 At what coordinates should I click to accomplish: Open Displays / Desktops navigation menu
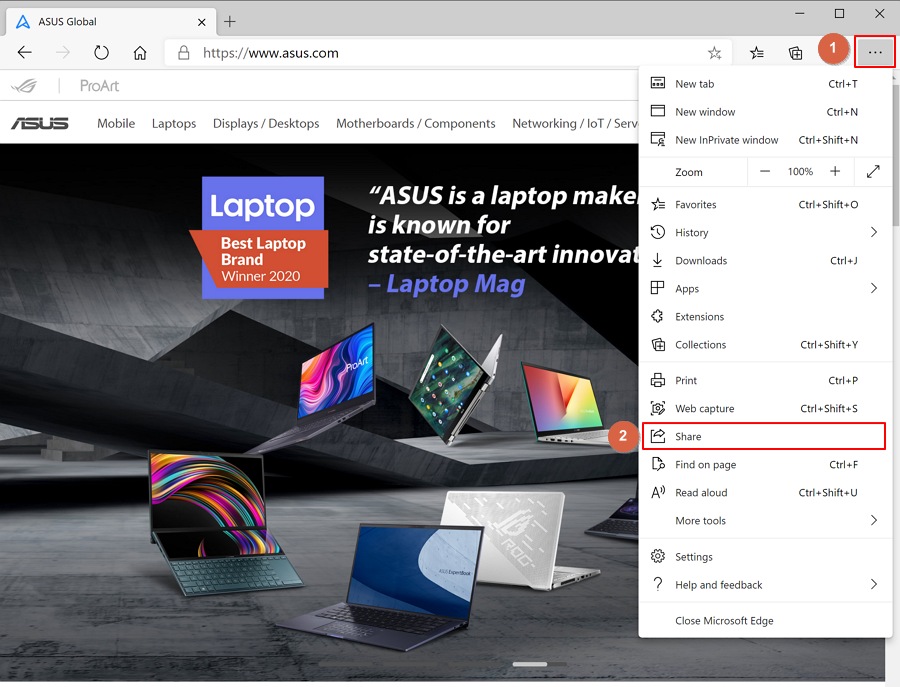pyautogui.click(x=266, y=123)
